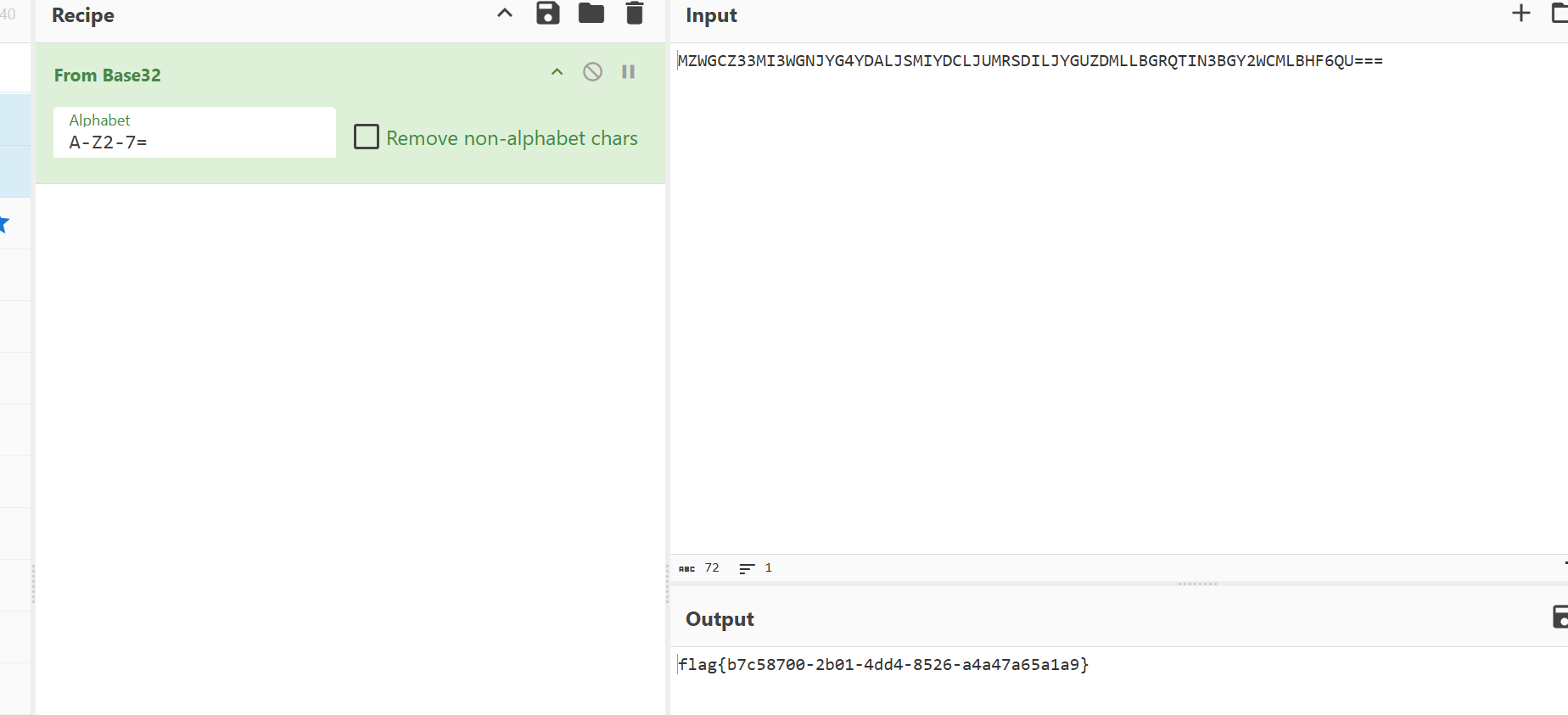This screenshot has height=715, width=1568.
Task: Enable Remove non-alphabet chars checkbox
Action: [x=367, y=137]
